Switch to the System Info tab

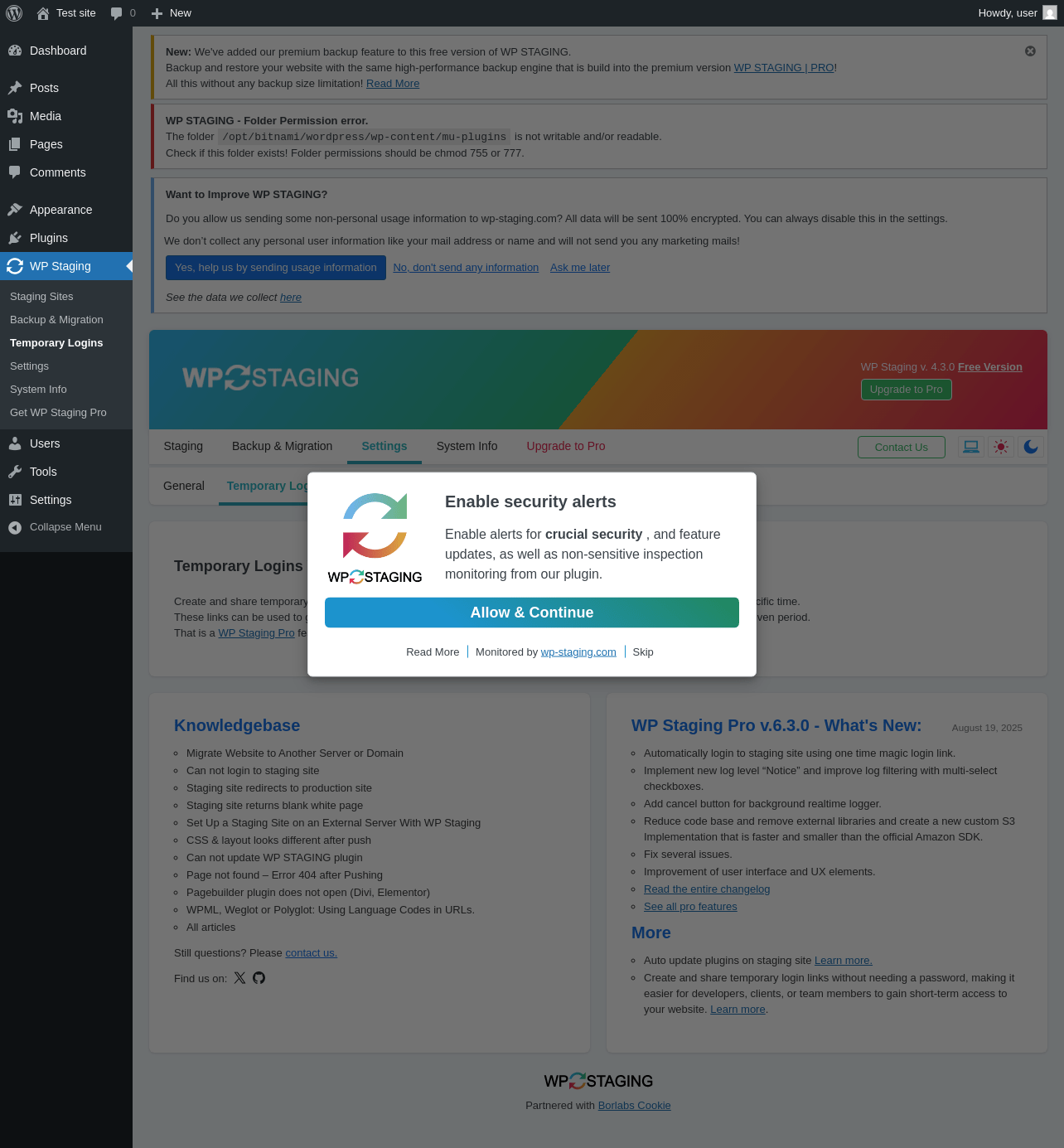(x=467, y=446)
